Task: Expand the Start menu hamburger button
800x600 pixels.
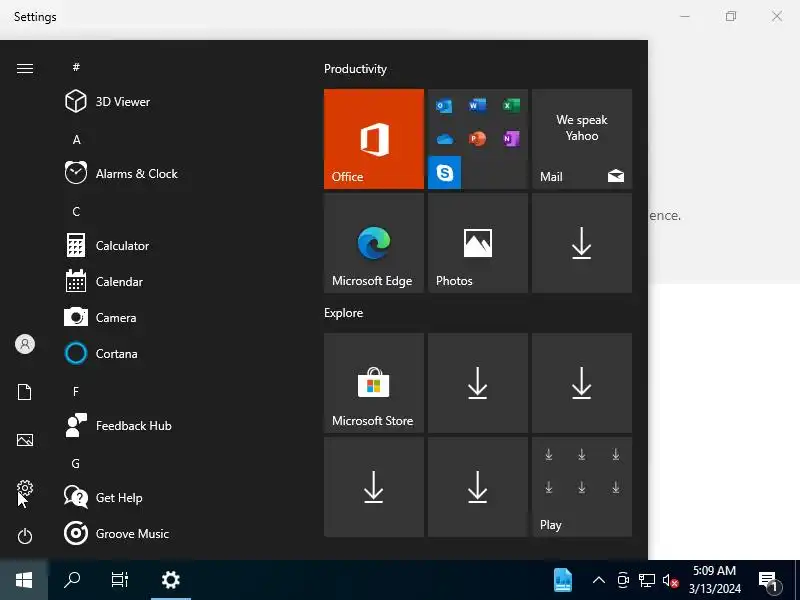Action: 24,68
